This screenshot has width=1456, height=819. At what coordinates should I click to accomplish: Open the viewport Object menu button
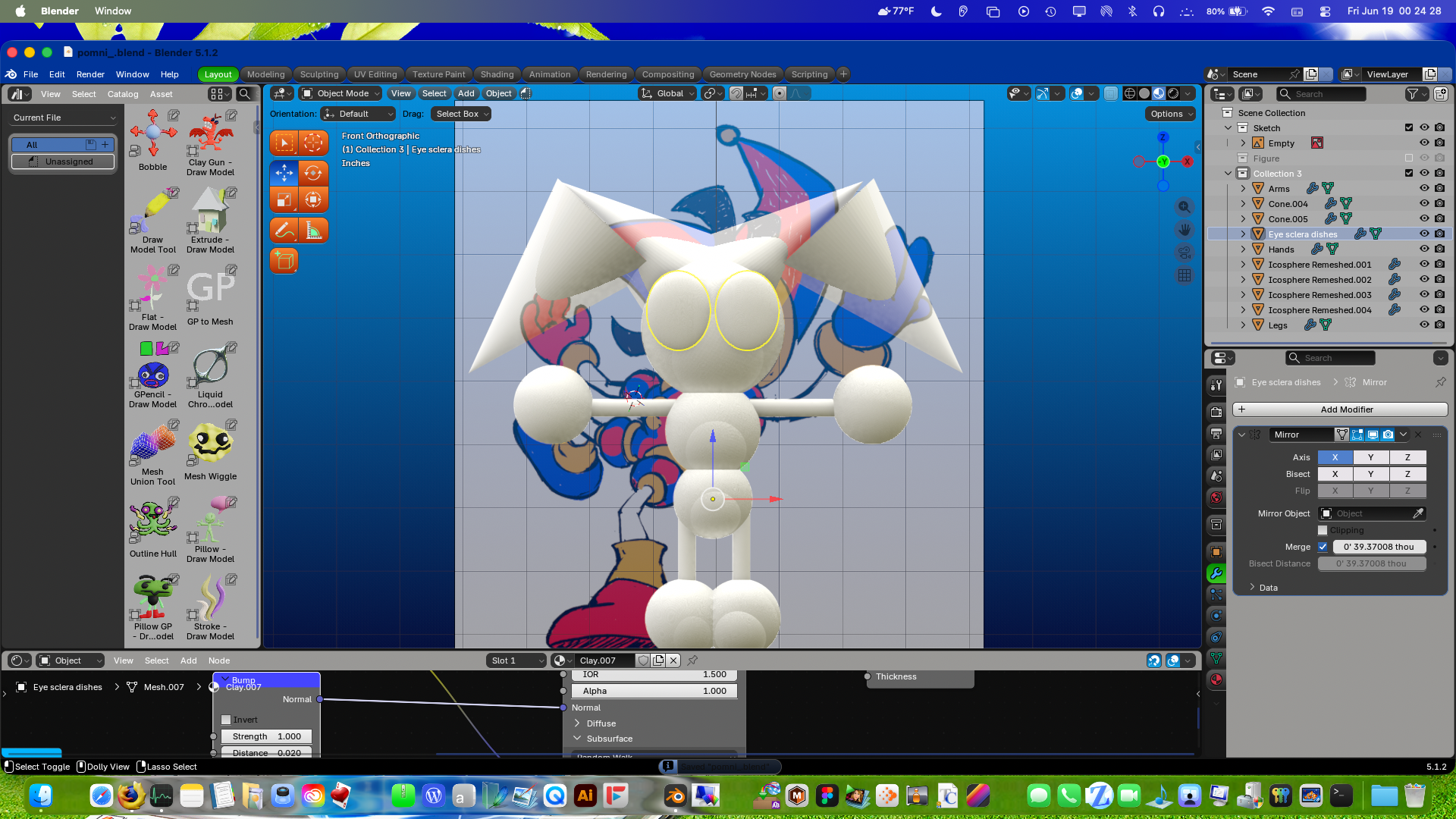pyautogui.click(x=499, y=93)
